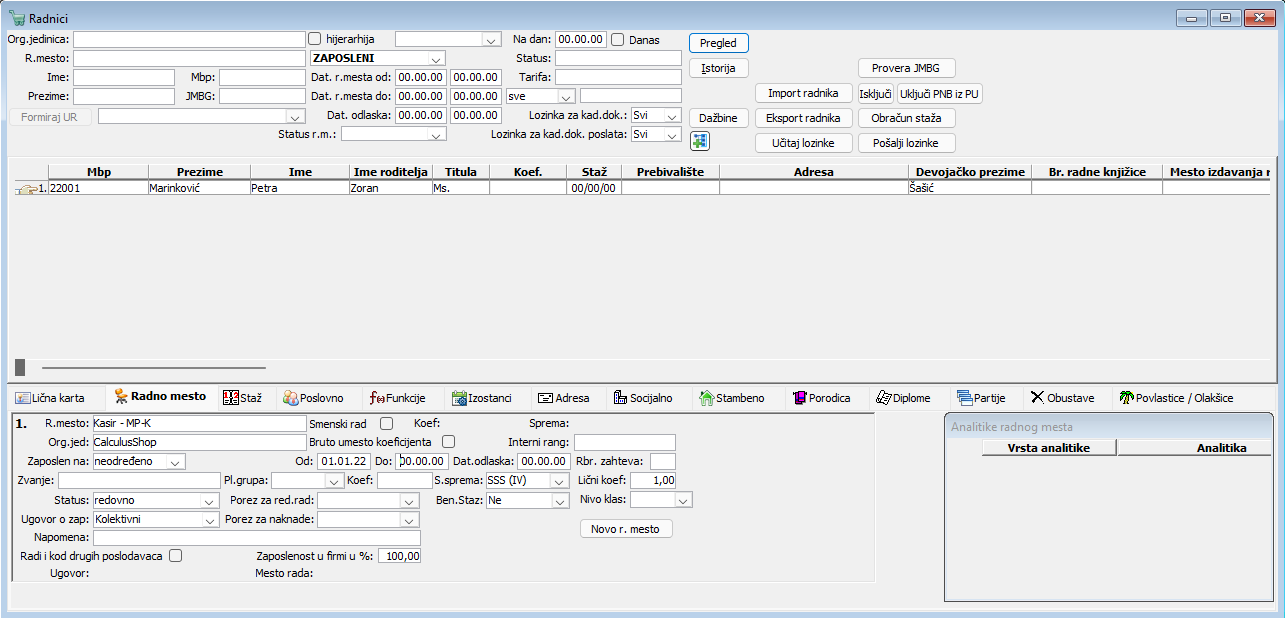Click the Diplome tab scroll icon
Viewport: 1285px width, 618px height.
tap(883, 398)
